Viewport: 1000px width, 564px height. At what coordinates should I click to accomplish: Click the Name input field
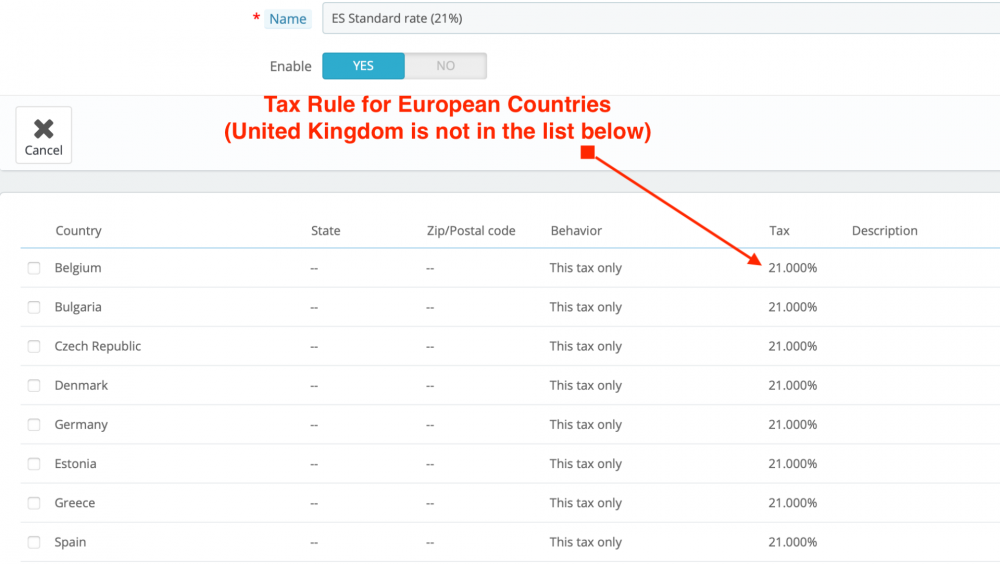click(x=661, y=18)
